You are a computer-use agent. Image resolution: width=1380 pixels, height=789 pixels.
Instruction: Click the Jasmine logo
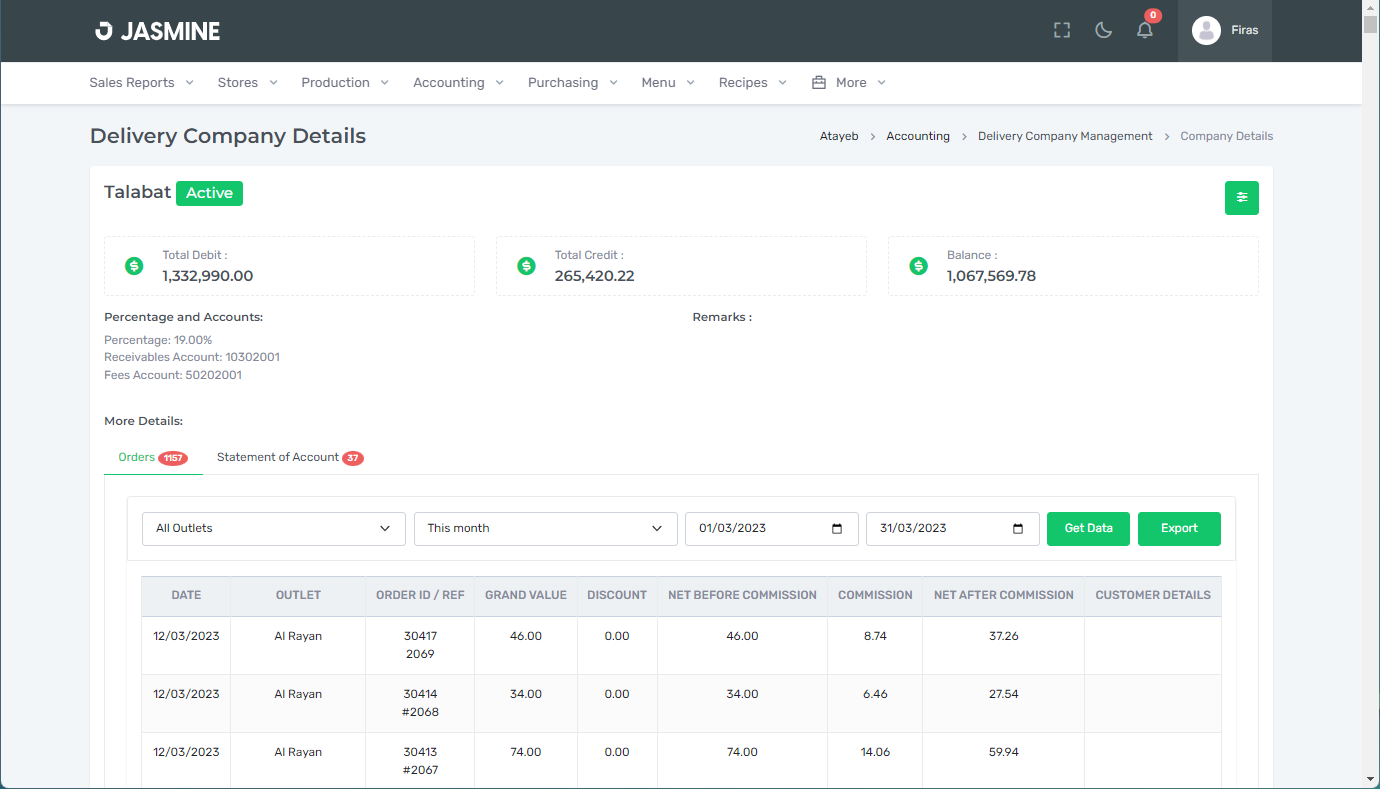point(158,31)
